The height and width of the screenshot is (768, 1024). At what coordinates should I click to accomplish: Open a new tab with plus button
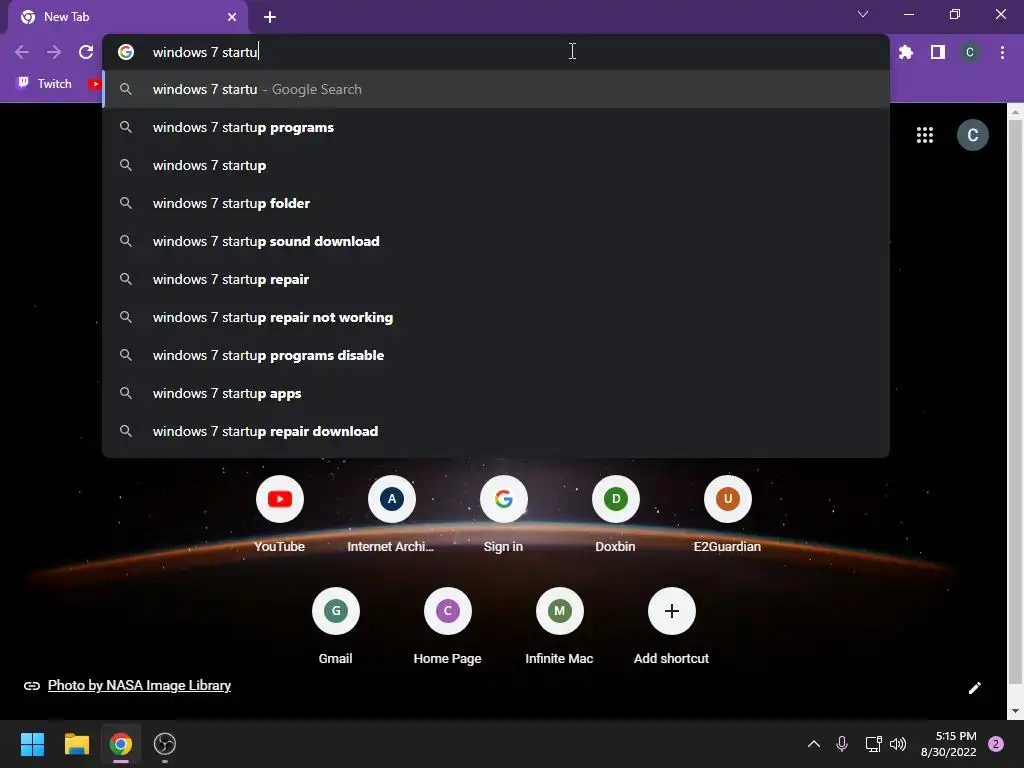[x=270, y=17]
